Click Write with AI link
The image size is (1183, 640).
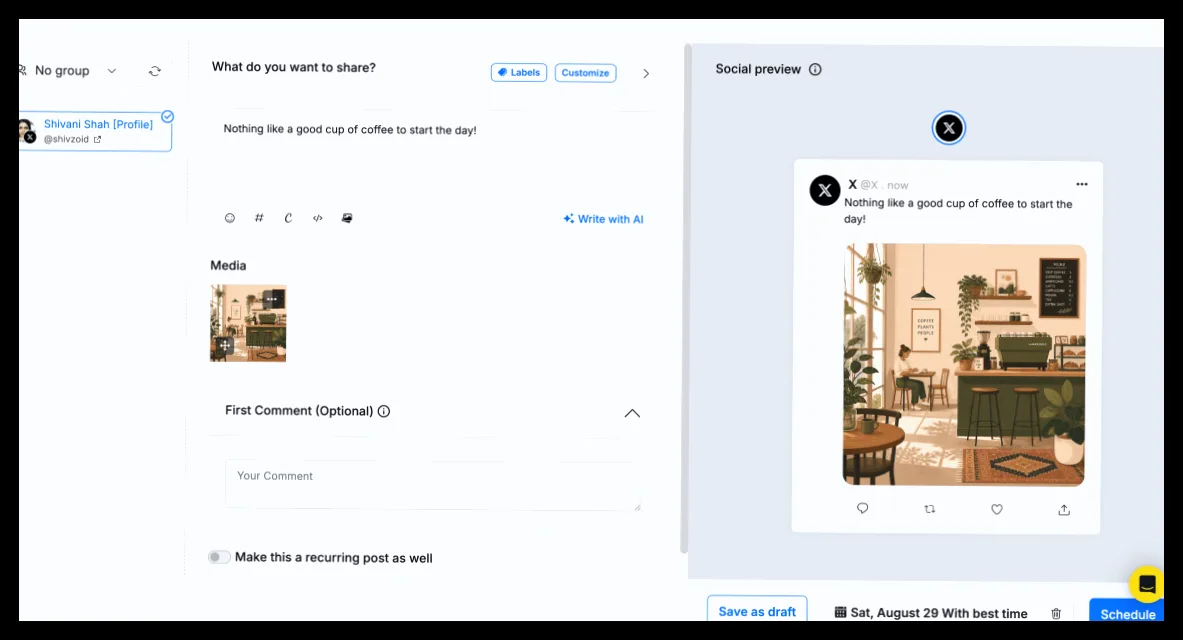pyautogui.click(x=603, y=219)
